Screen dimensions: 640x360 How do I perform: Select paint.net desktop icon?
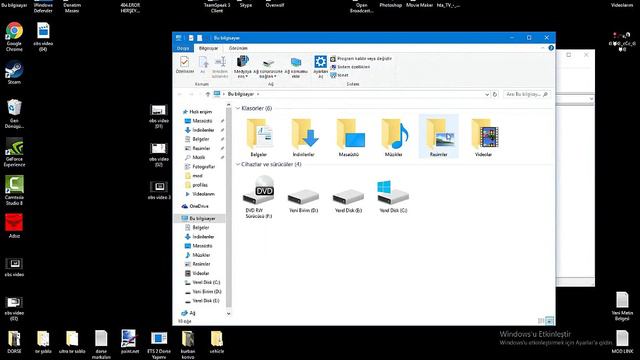(130, 342)
